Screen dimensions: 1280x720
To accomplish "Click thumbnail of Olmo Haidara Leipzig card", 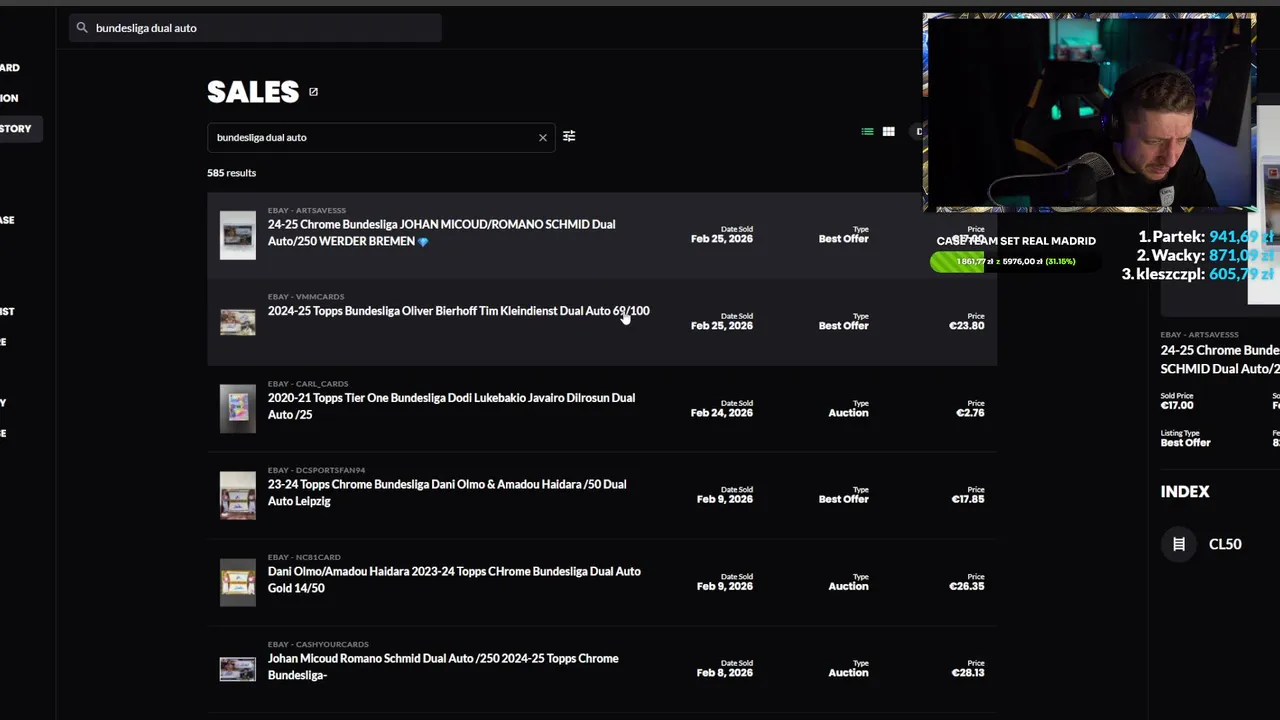I will tap(238, 496).
